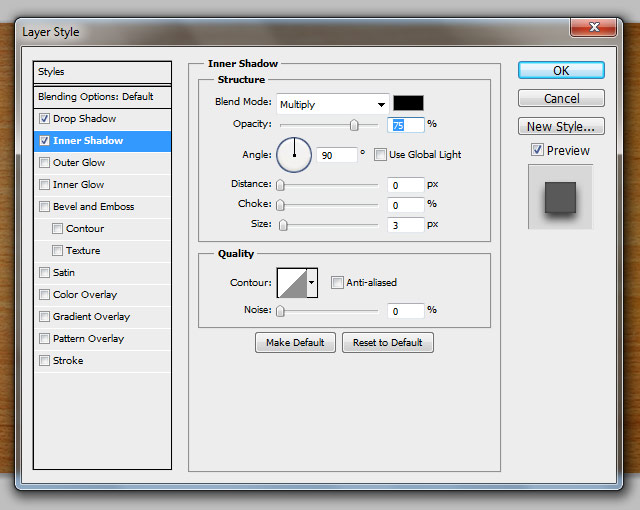
Task: Click the New Style... button
Action: pyautogui.click(x=561, y=127)
